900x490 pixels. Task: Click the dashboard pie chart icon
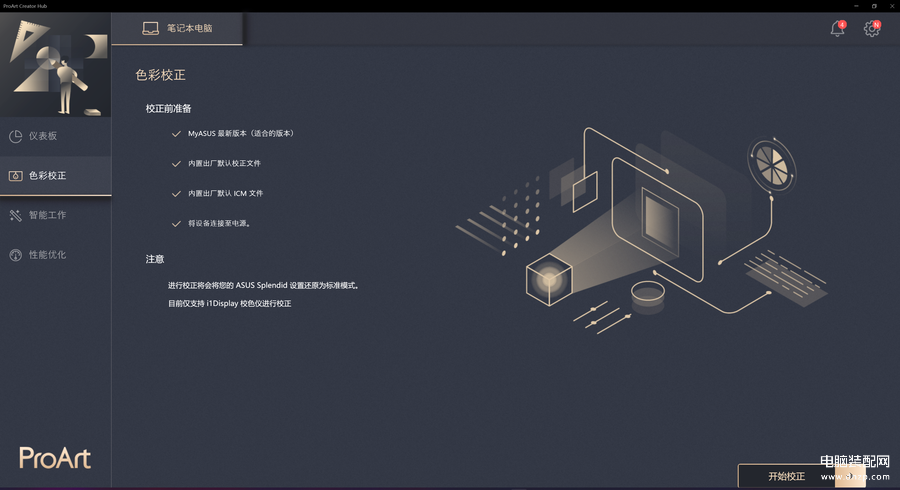pos(15,136)
